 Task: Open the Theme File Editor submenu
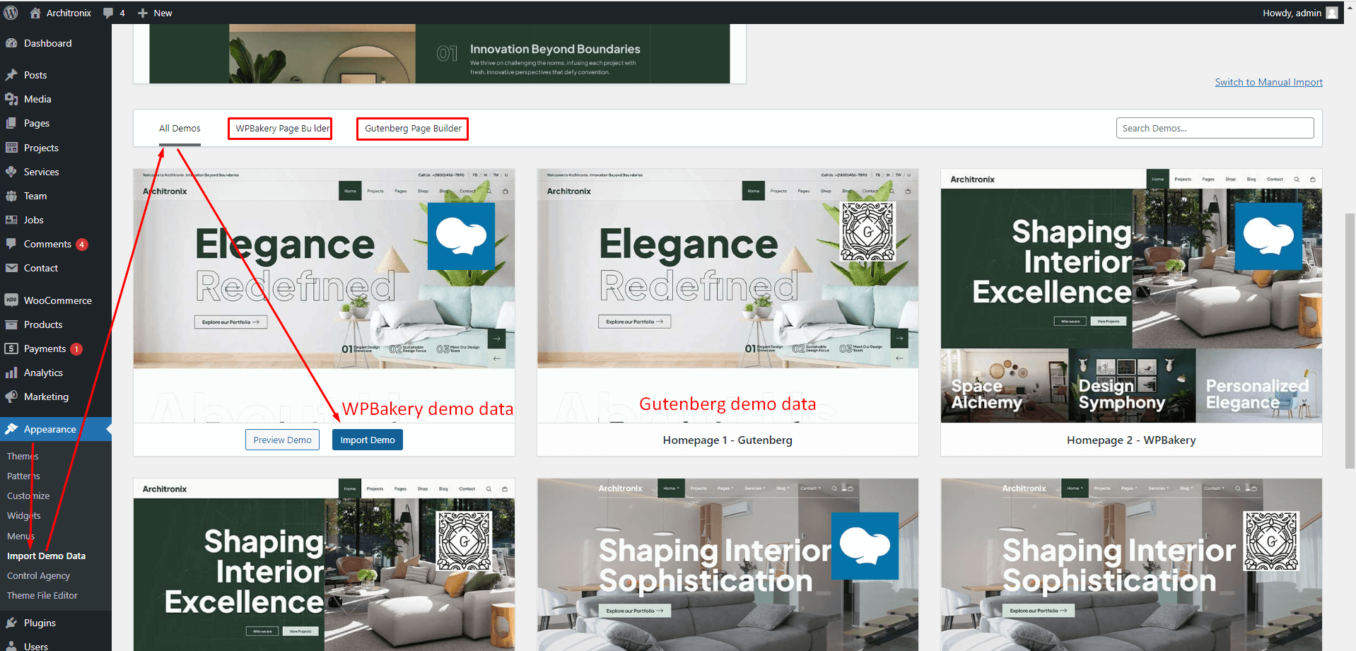[x=42, y=596]
